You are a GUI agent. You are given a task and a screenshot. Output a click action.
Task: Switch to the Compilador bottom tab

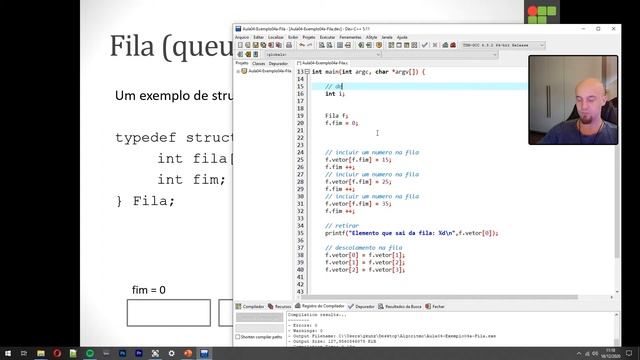250,306
